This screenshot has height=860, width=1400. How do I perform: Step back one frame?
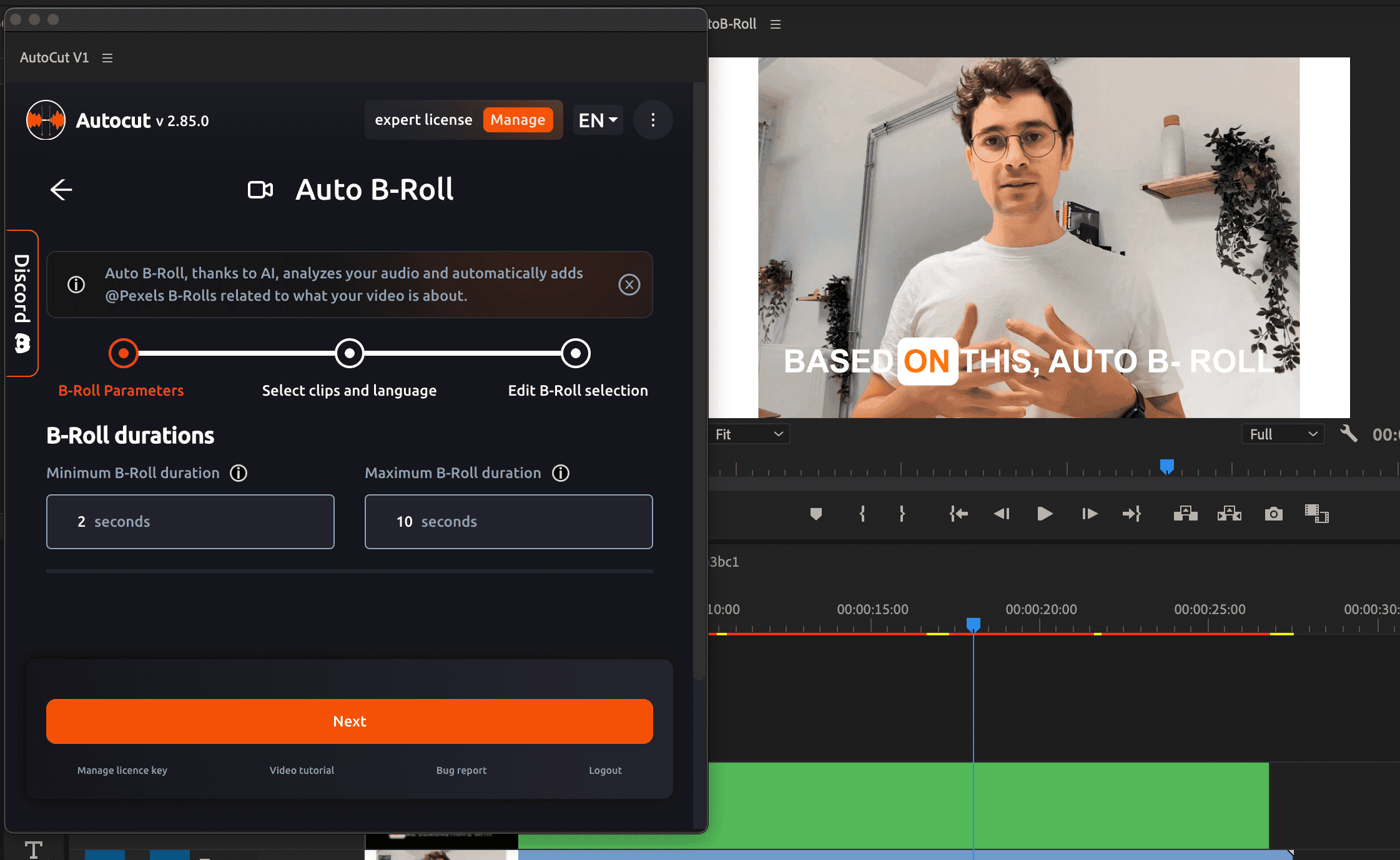(x=1002, y=514)
